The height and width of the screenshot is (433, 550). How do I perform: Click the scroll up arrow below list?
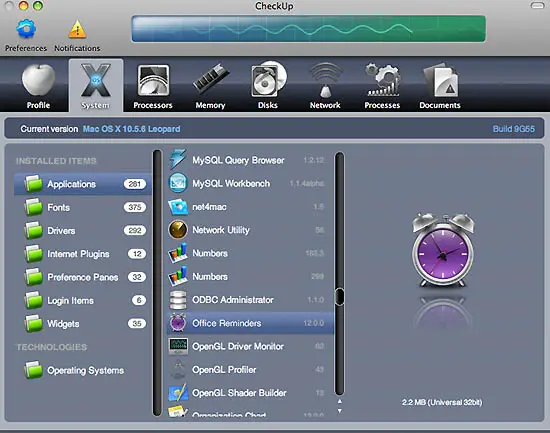(340, 401)
